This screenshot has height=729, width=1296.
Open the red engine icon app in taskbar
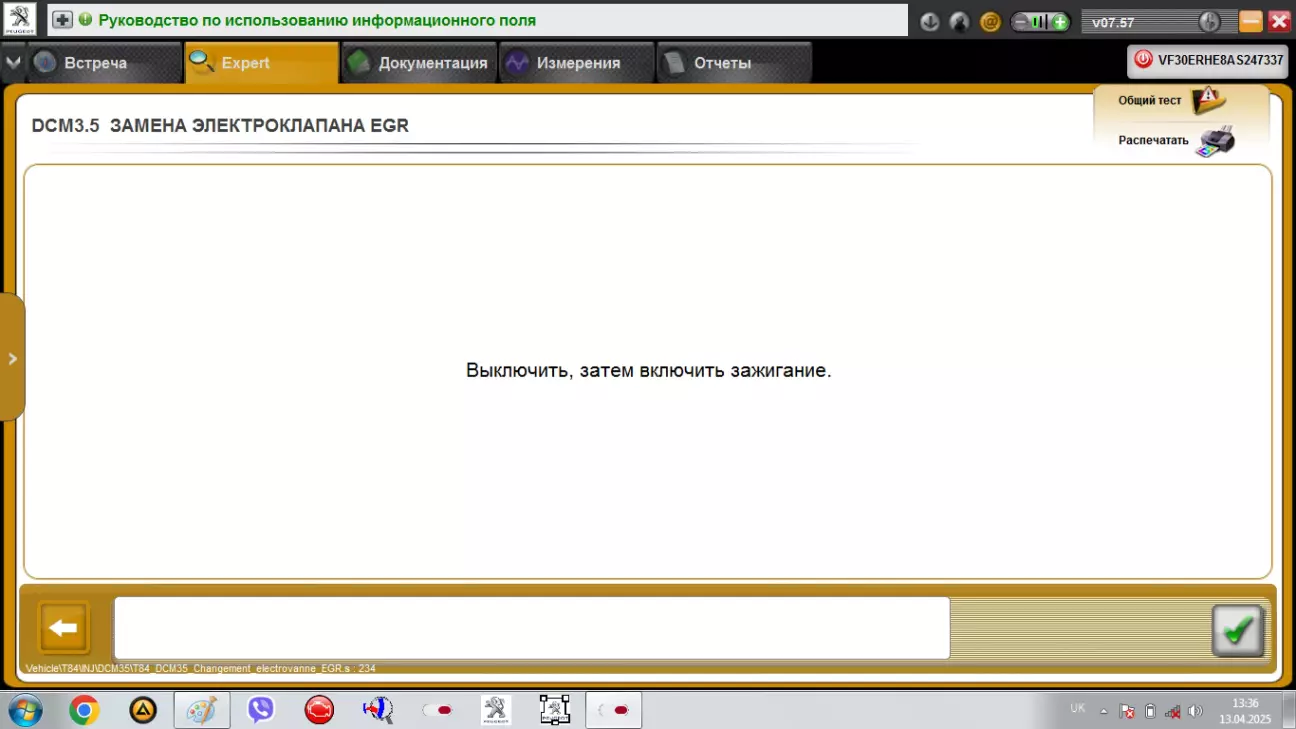(x=319, y=710)
